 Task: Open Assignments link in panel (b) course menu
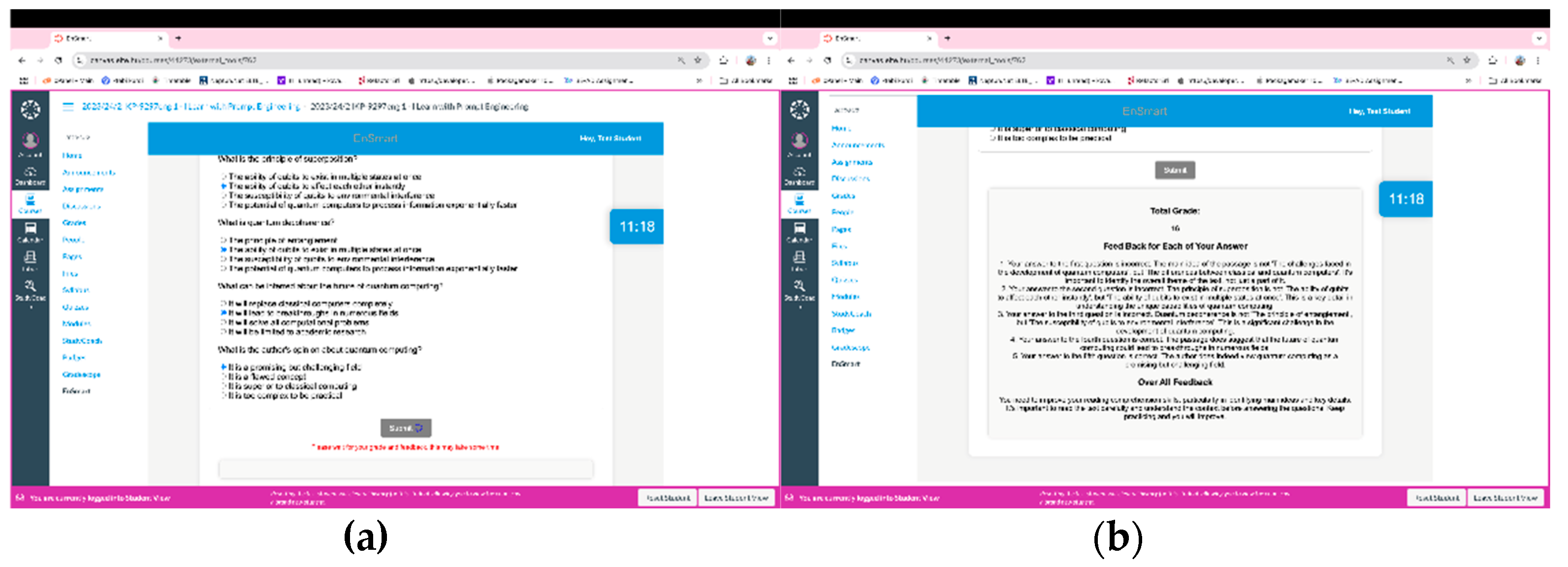(x=852, y=162)
